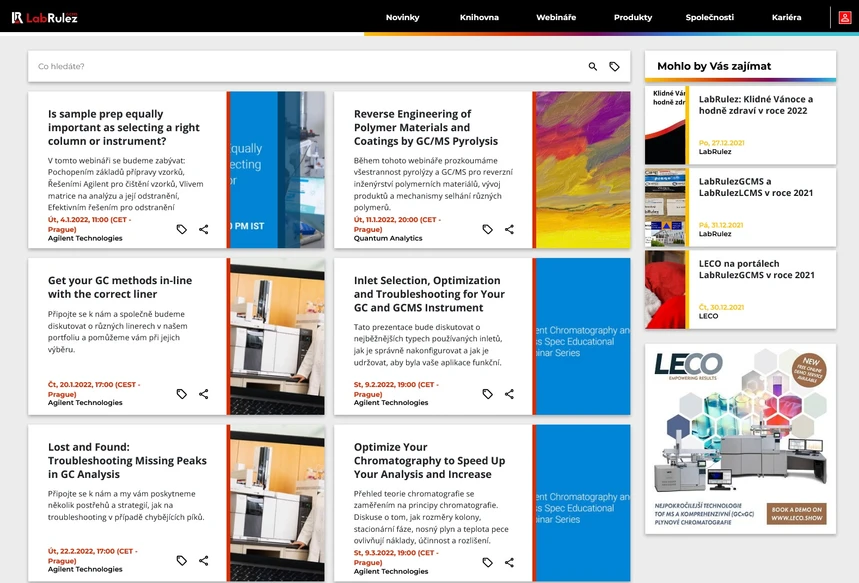Click the tag icon on the Inlet Selection webinar
The height and width of the screenshot is (583, 859).
(x=487, y=394)
